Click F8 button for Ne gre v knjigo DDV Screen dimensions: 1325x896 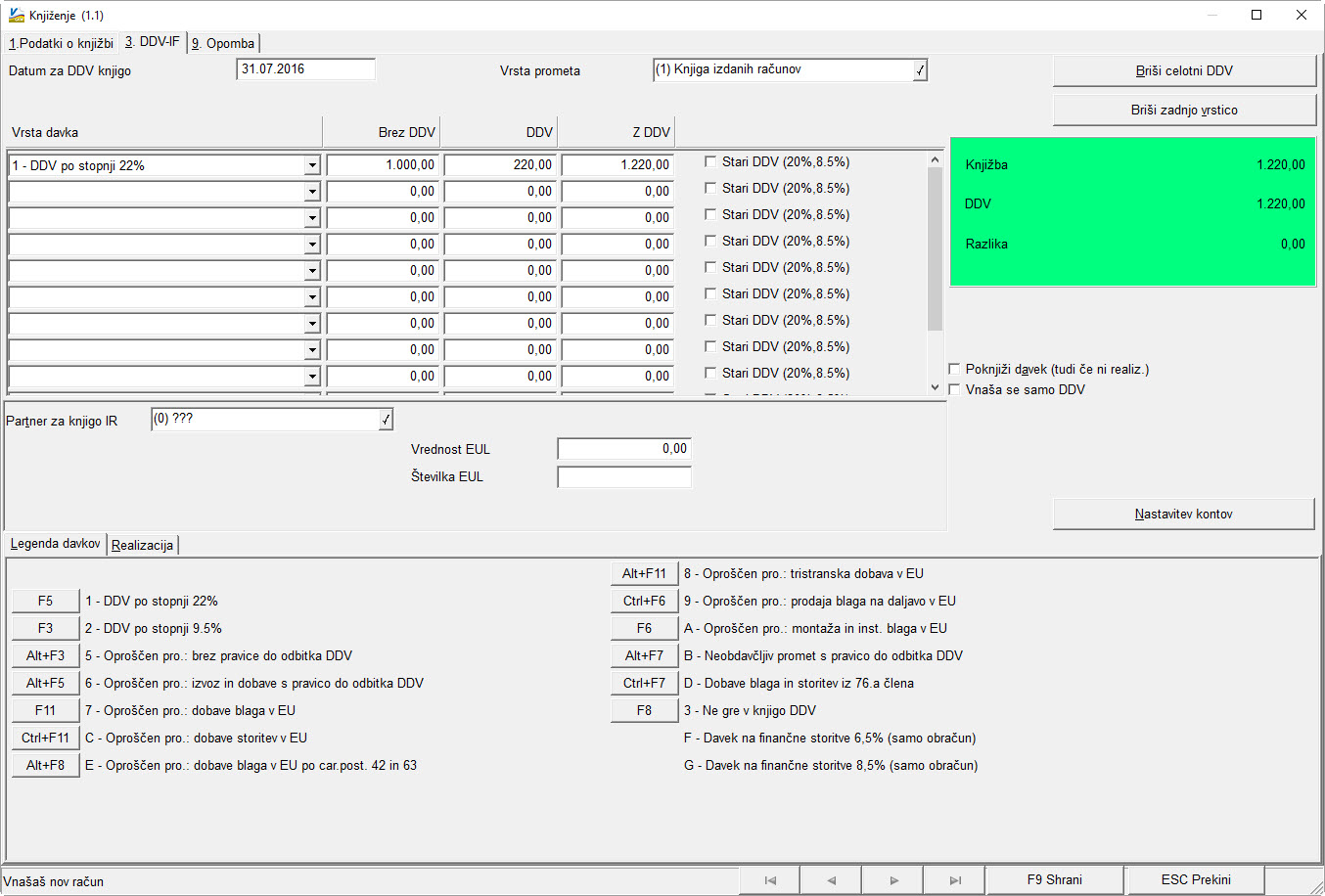click(x=644, y=710)
